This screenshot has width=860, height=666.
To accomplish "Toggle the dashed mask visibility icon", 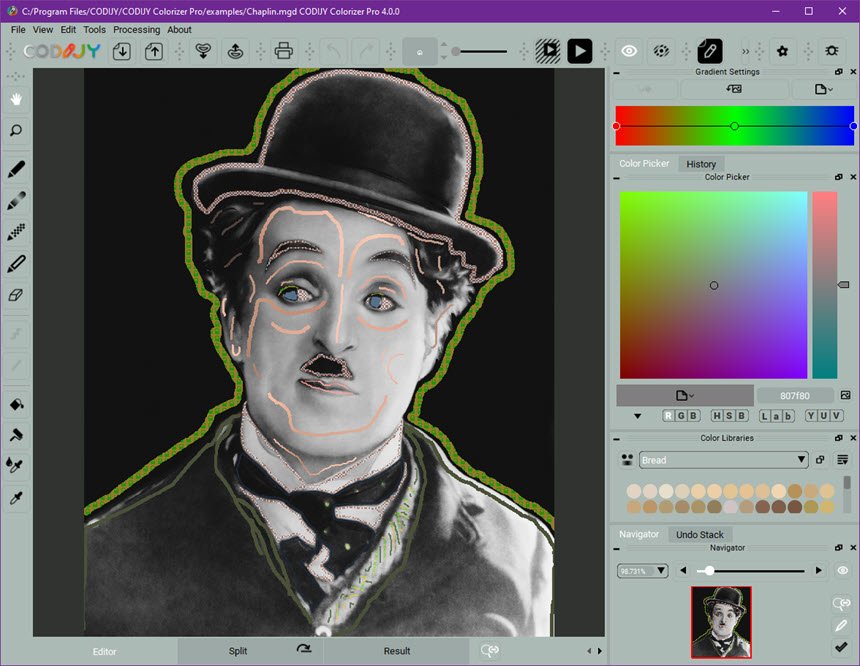I will point(661,52).
